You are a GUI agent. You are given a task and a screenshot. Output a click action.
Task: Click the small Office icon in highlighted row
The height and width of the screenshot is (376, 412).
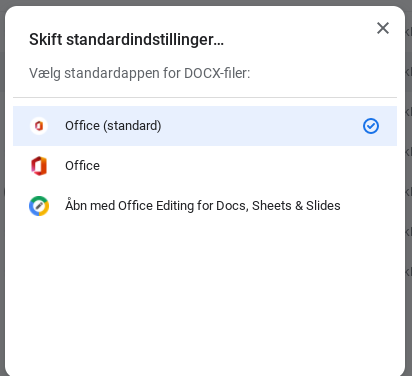click(39, 126)
